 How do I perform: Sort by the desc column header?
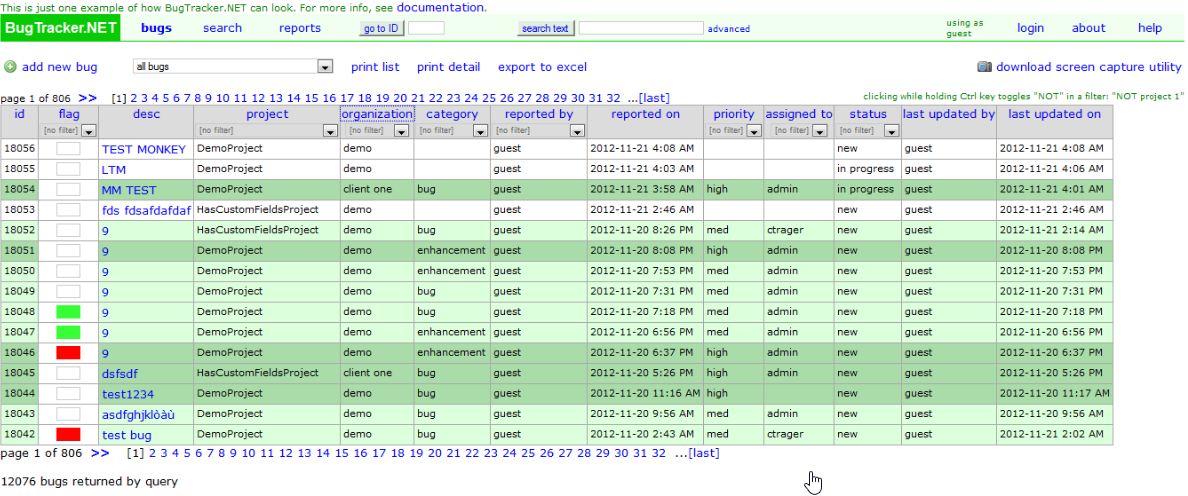146,114
